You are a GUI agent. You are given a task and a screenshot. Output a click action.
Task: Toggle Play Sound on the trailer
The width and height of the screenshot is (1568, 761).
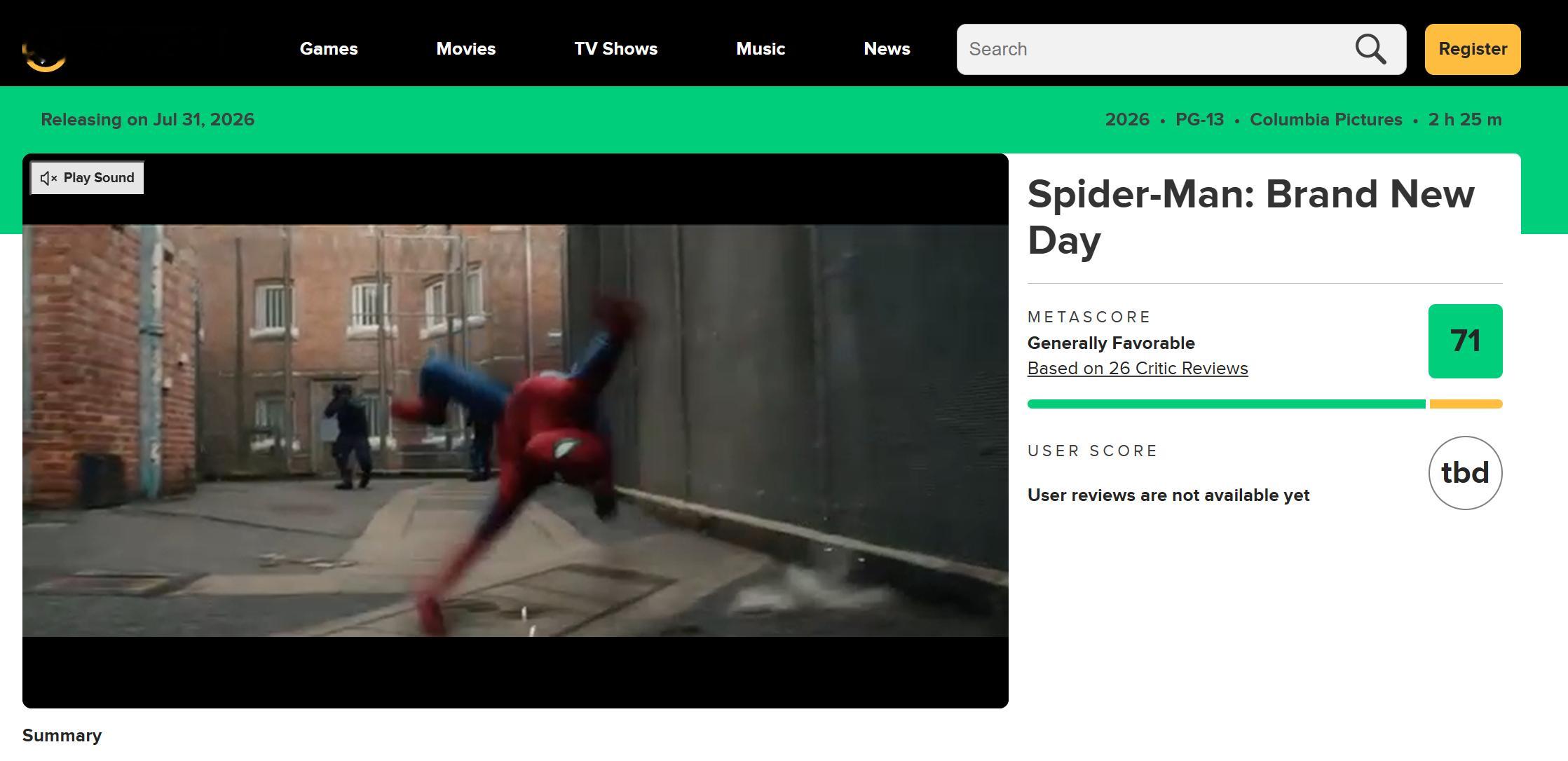[87, 178]
